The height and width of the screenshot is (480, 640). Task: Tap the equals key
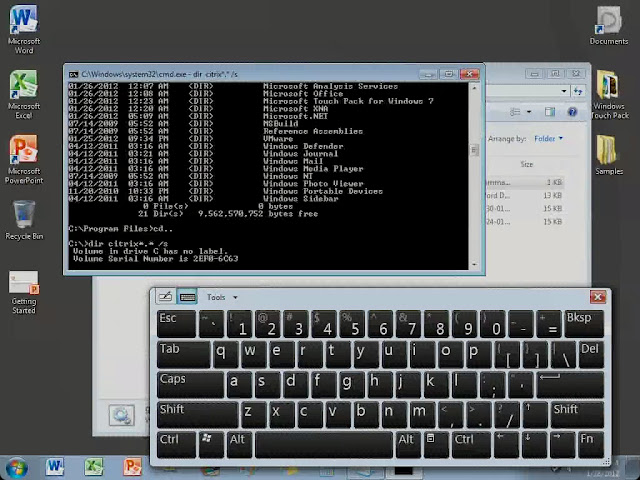point(549,324)
